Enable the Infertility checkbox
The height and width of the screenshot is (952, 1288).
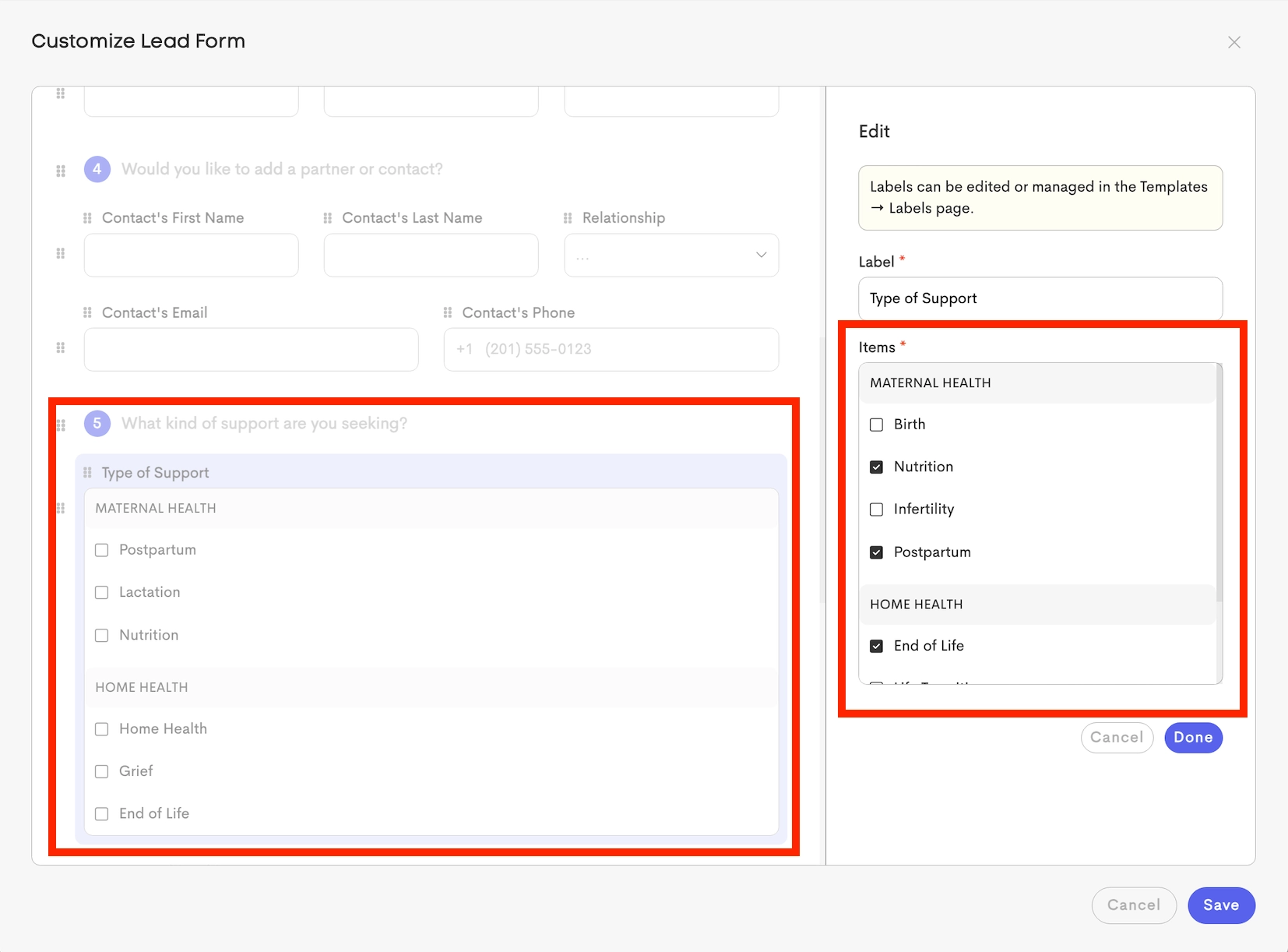pos(877,509)
